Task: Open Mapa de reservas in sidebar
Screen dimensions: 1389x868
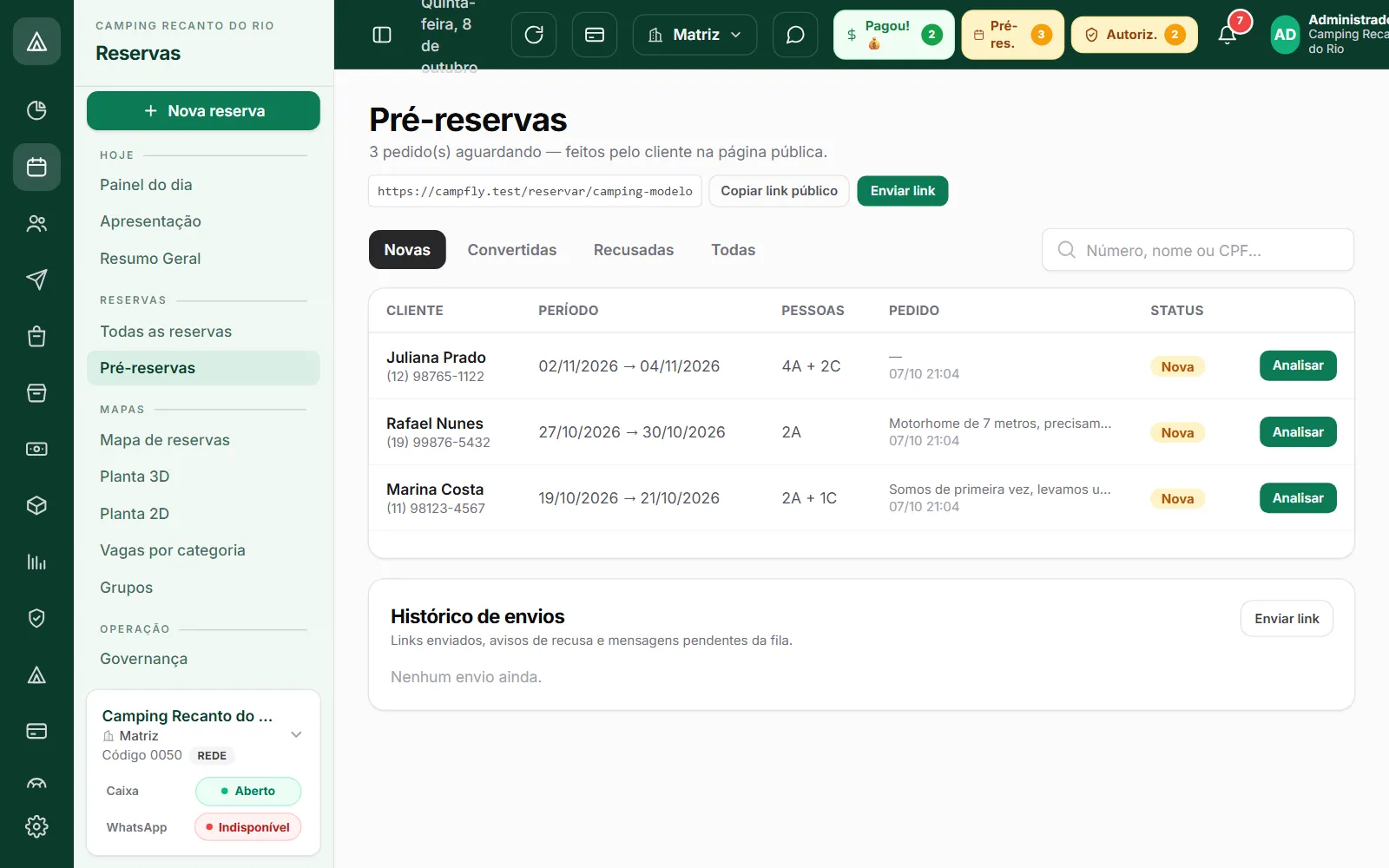Action: pos(203,440)
